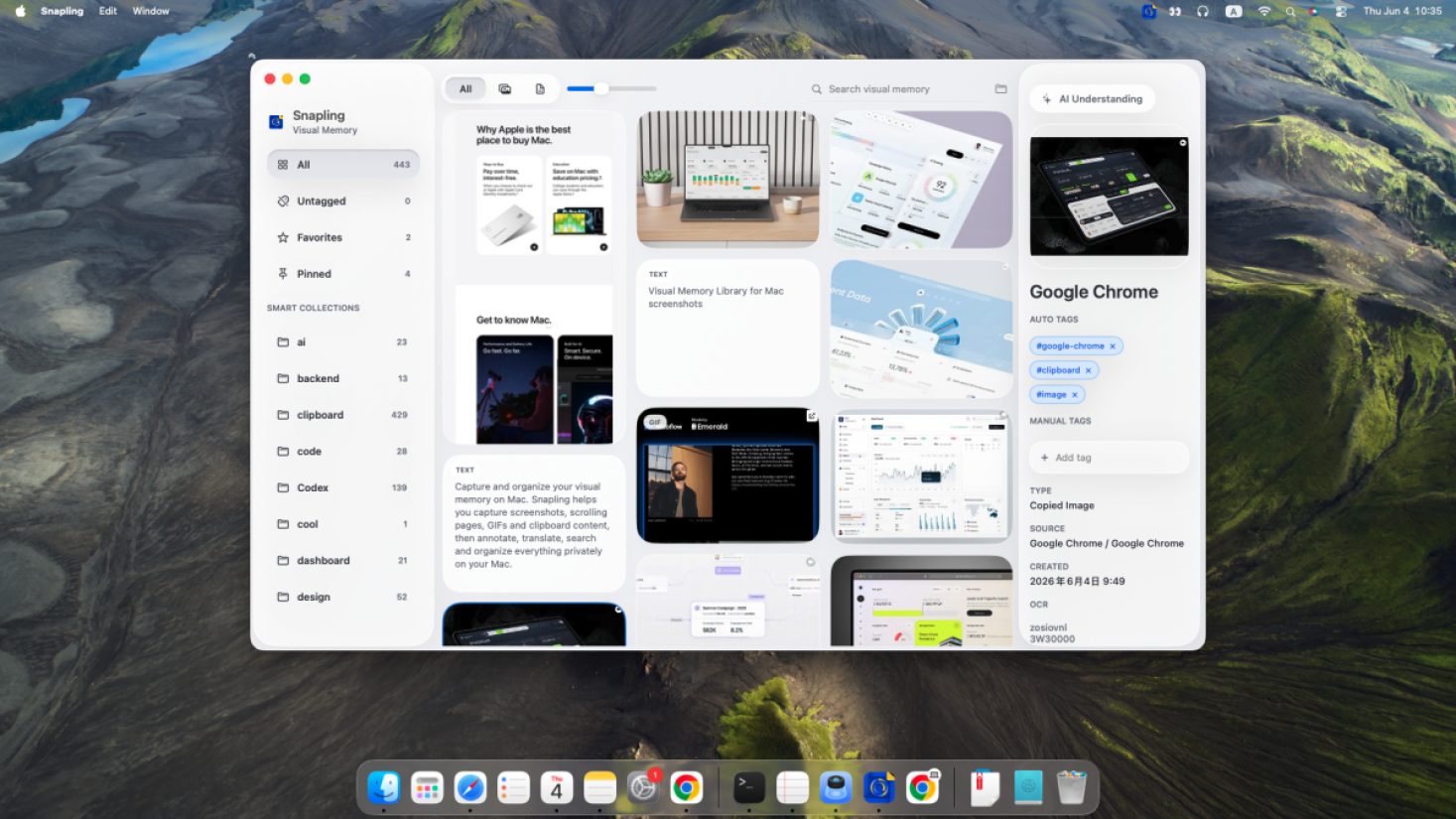Click the Add tag field
The width and height of the screenshot is (1456, 819).
click(1109, 458)
